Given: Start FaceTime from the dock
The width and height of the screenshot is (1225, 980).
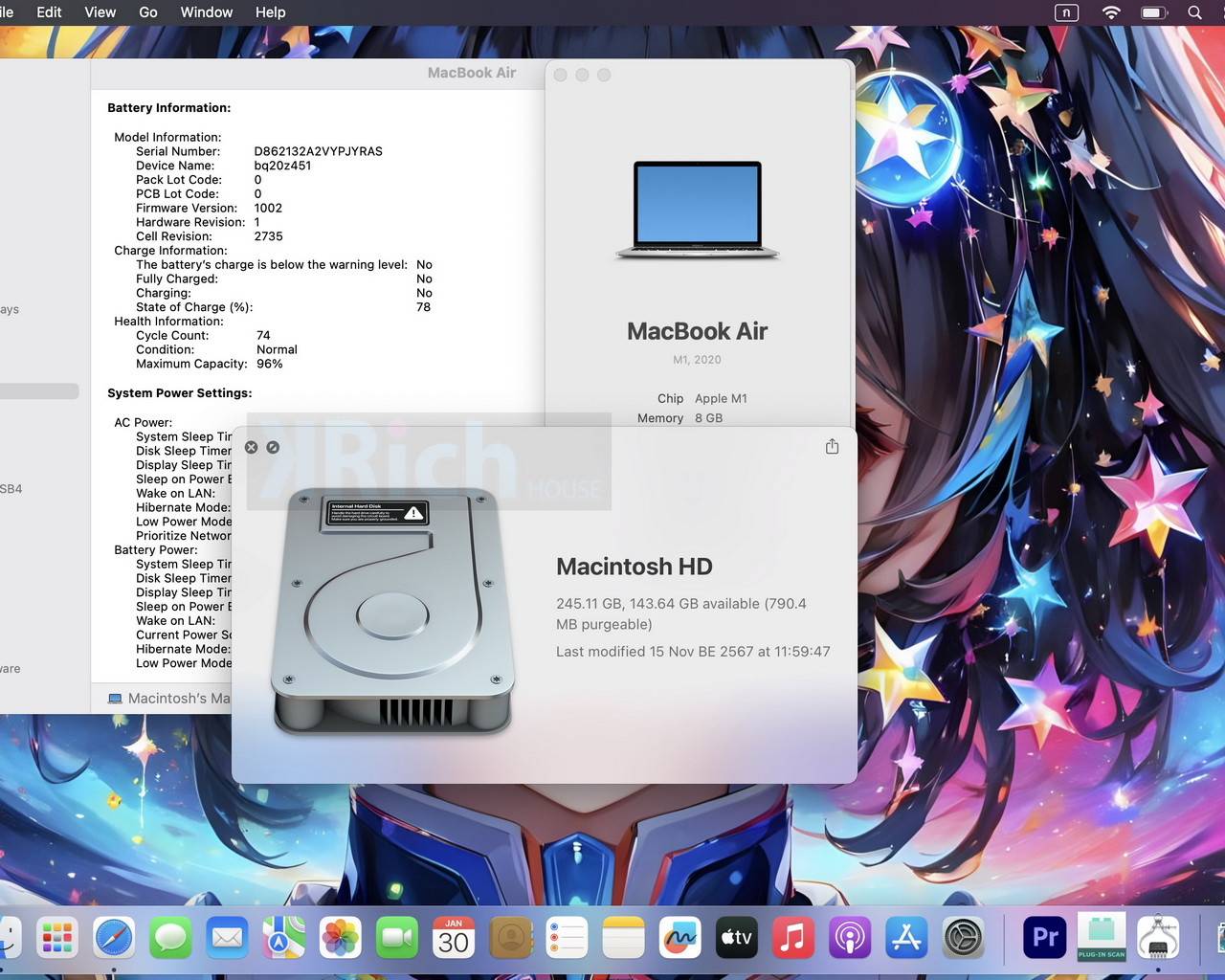Looking at the screenshot, I should [x=396, y=938].
